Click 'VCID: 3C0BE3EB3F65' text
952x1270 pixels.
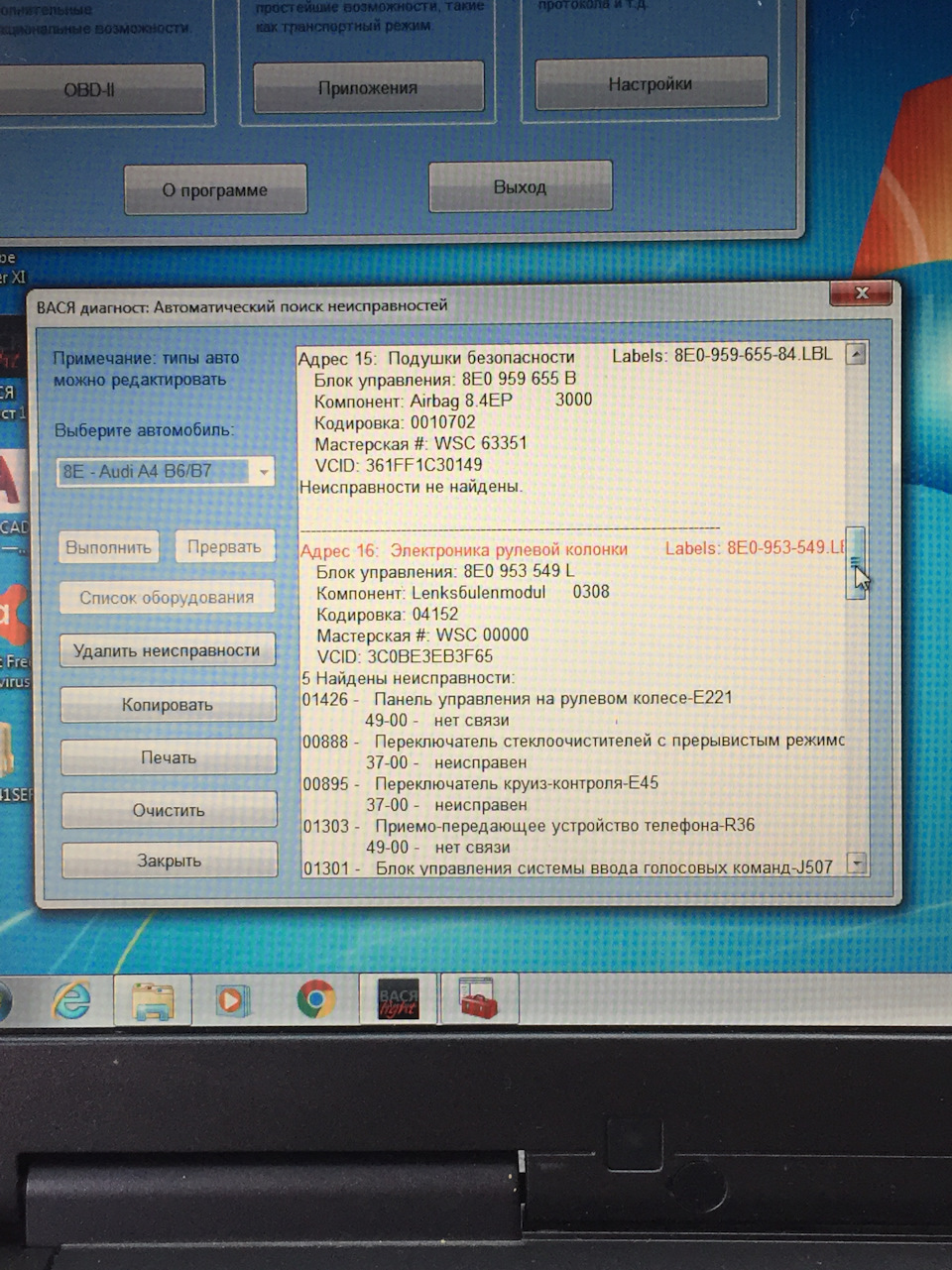405,656
